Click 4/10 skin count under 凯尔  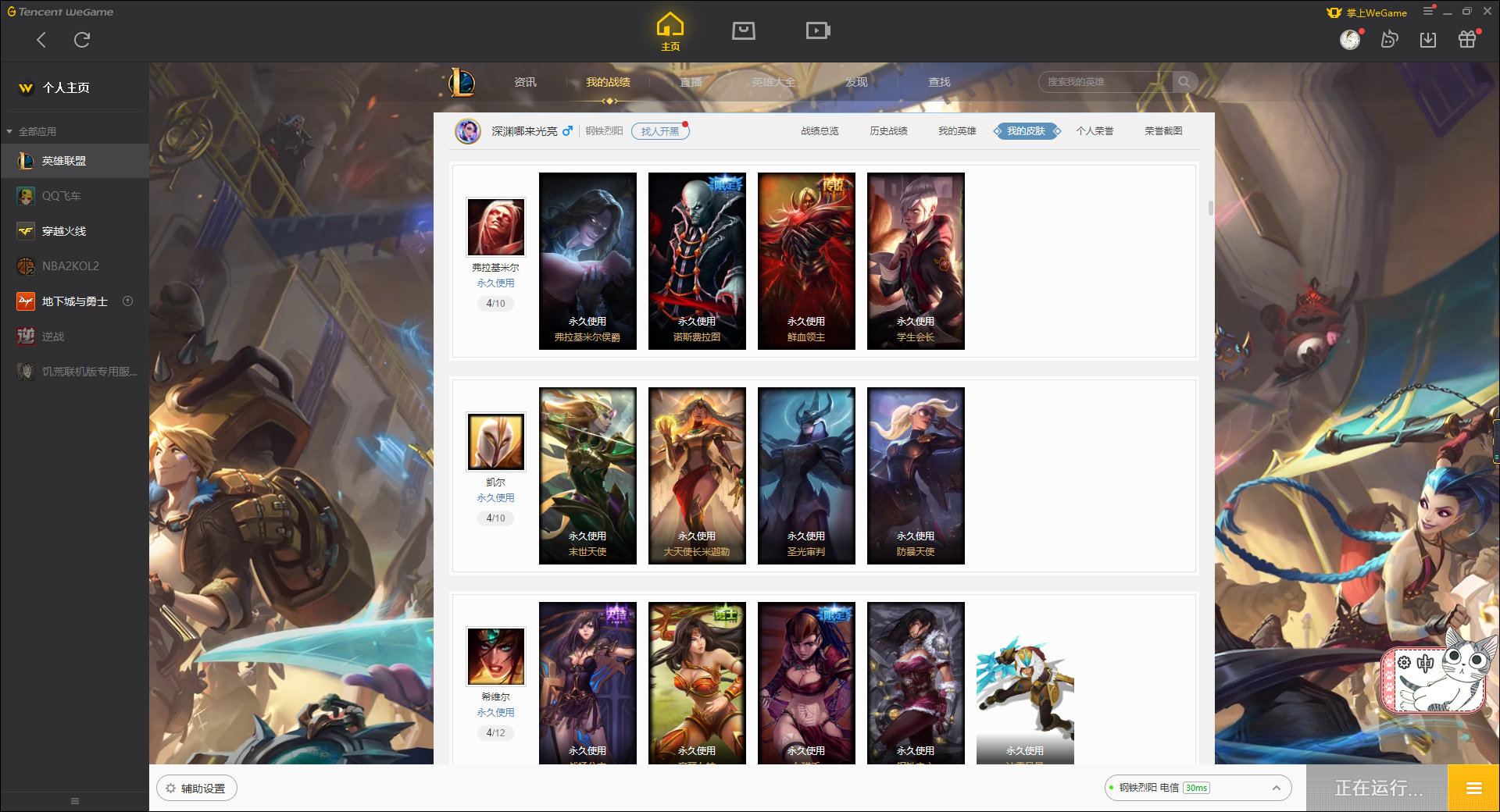click(x=495, y=518)
